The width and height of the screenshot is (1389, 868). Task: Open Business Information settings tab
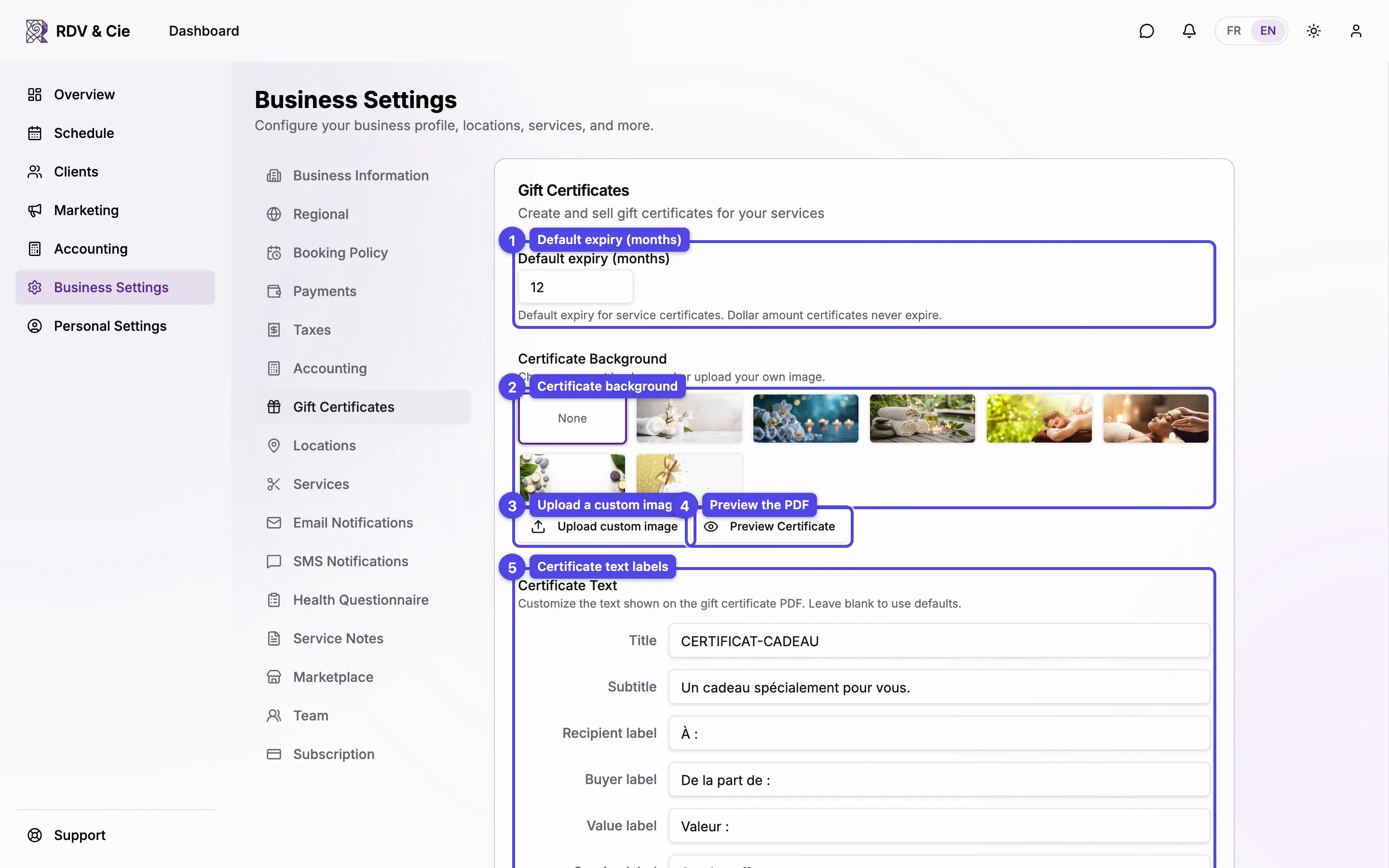pos(362,176)
